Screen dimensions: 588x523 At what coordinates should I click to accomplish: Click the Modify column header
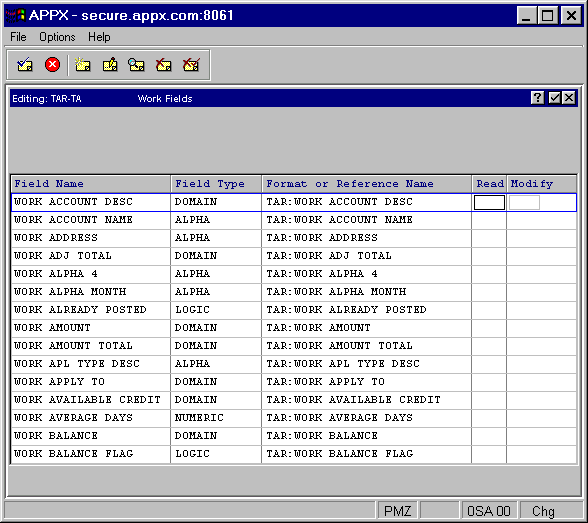pos(542,184)
